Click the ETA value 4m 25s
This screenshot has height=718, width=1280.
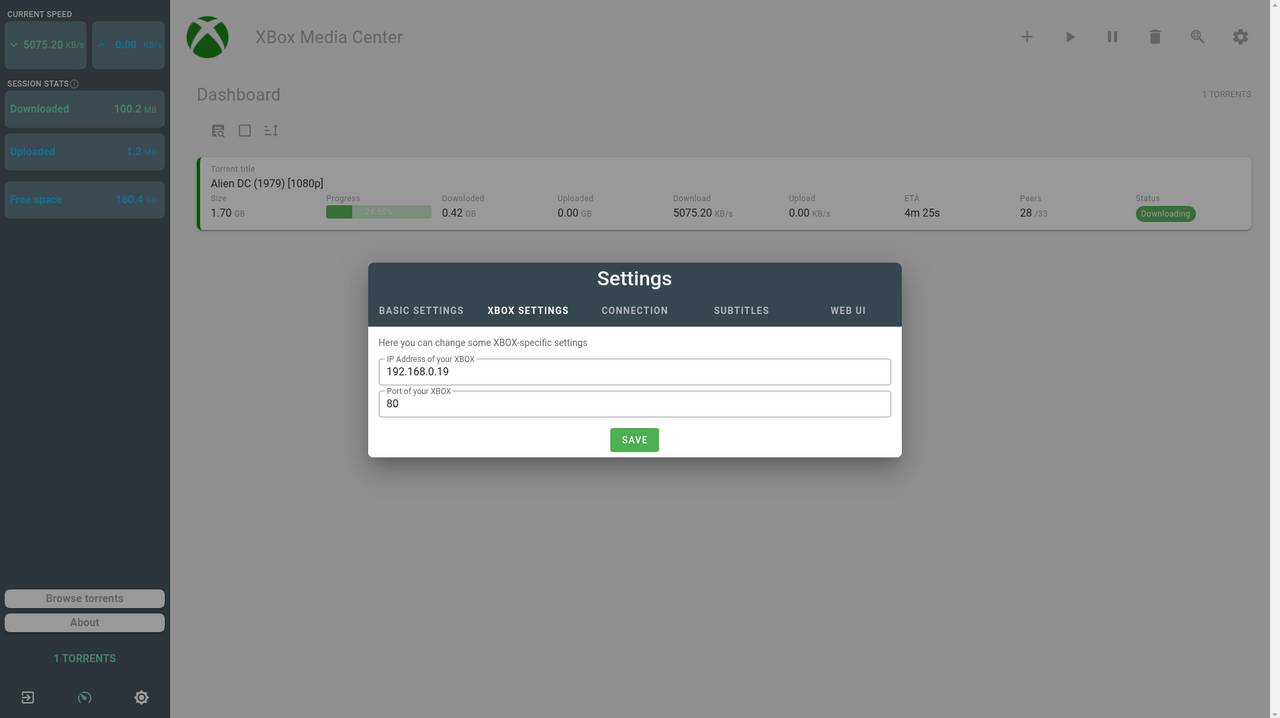click(x=922, y=213)
